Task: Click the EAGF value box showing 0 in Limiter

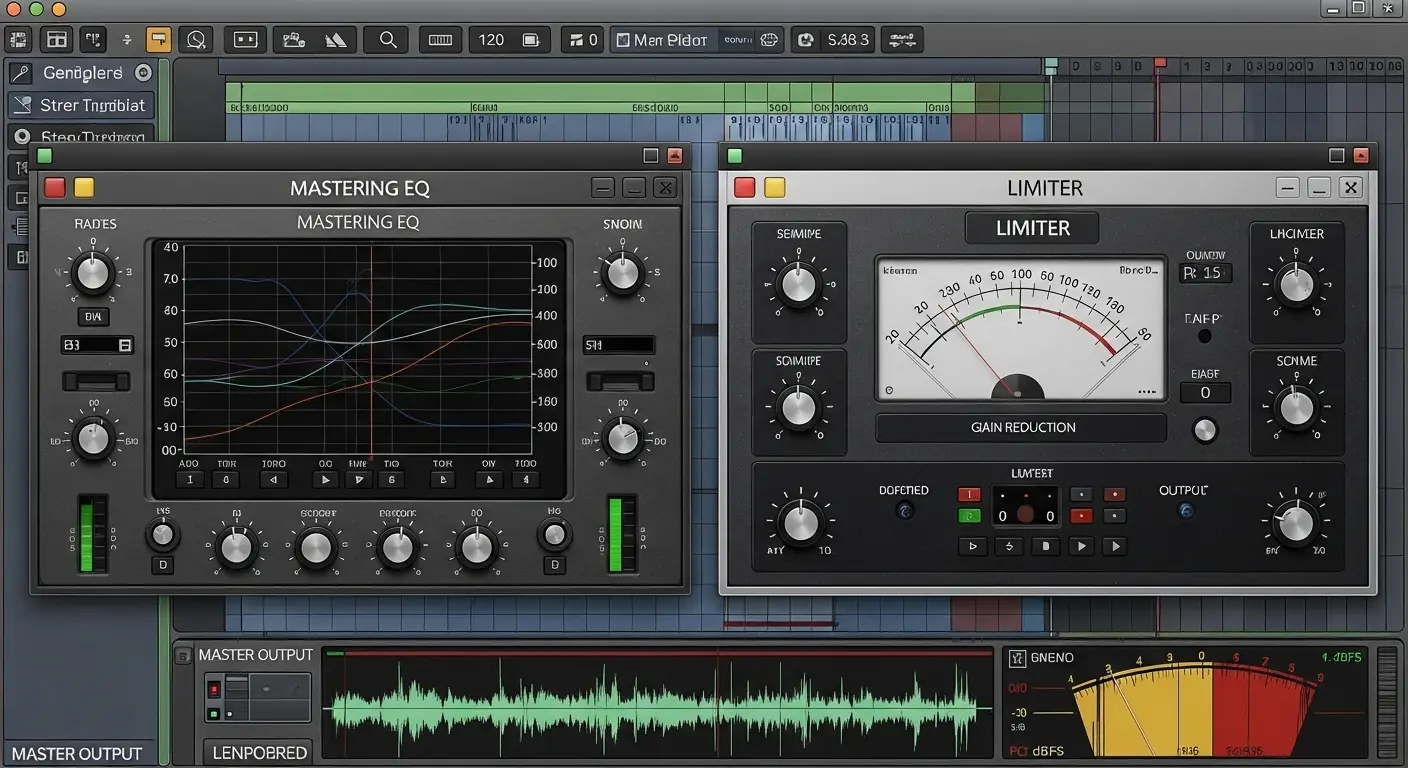Action: tap(1205, 393)
